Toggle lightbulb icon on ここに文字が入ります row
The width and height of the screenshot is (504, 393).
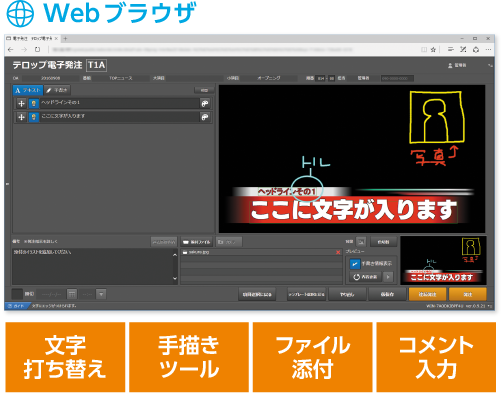tap(34, 117)
